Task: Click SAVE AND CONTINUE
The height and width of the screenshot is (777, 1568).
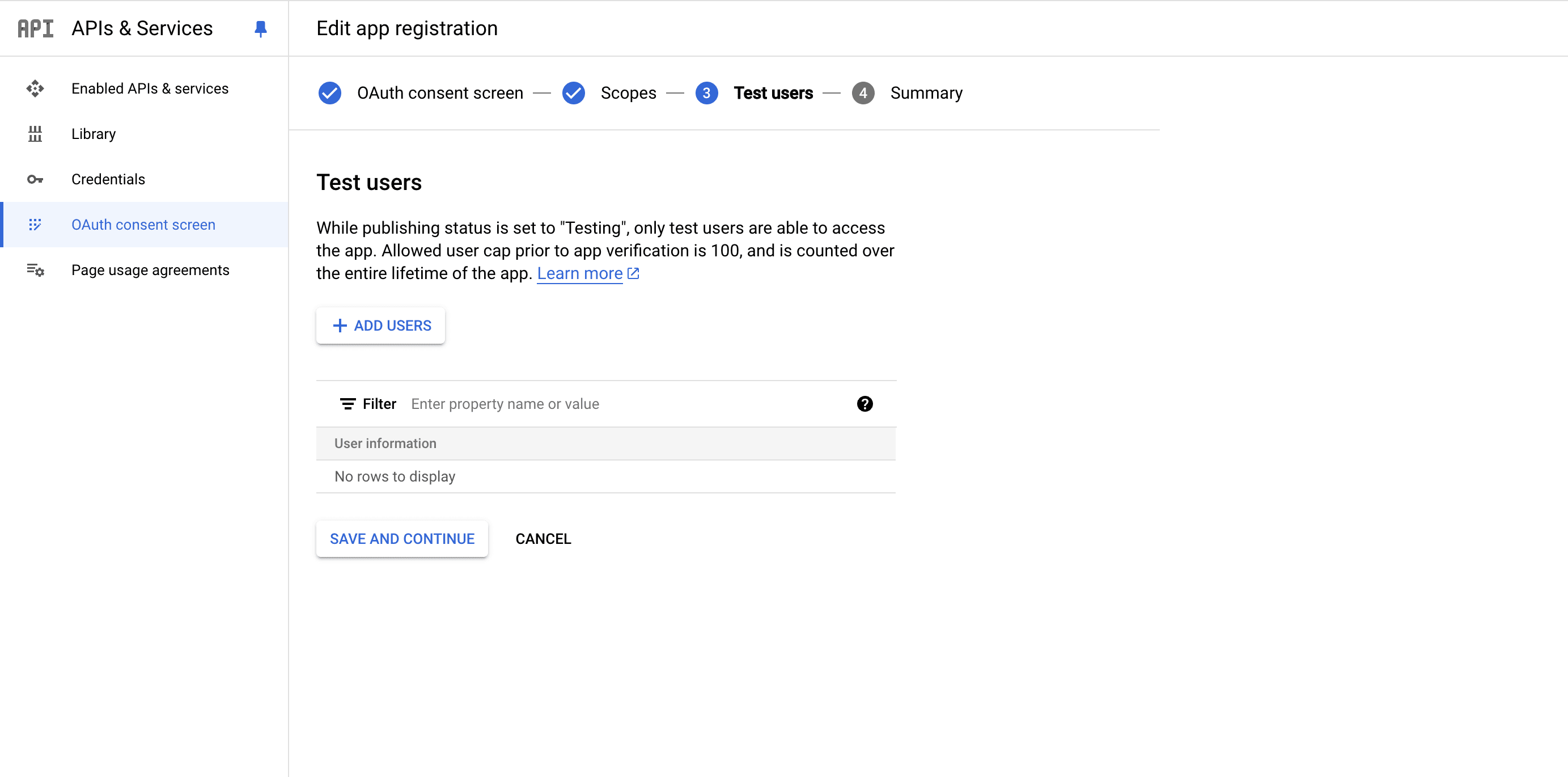Action: click(x=402, y=539)
